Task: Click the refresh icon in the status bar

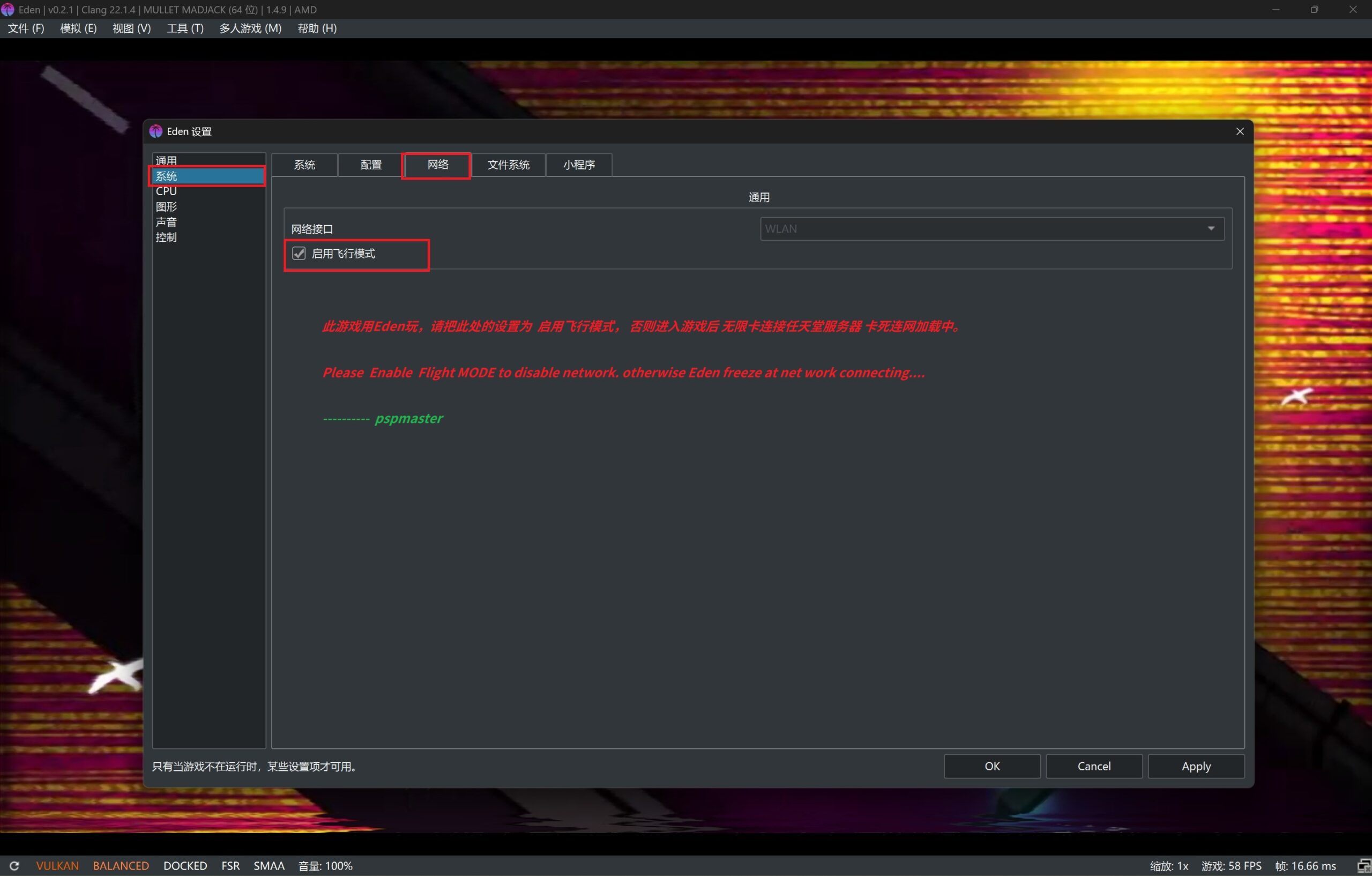Action: tap(14, 865)
